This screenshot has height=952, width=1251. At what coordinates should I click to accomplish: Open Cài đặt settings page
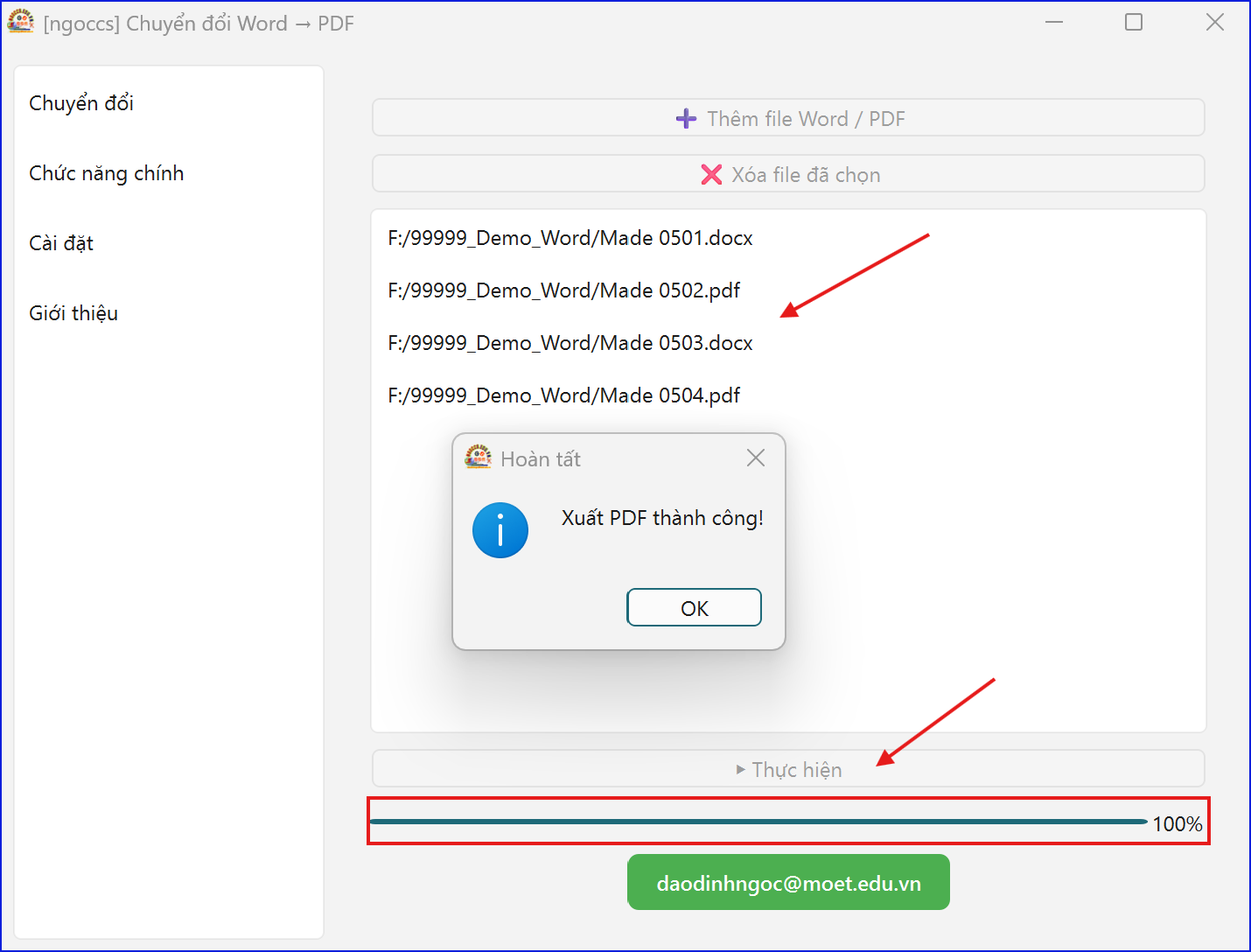coord(61,243)
